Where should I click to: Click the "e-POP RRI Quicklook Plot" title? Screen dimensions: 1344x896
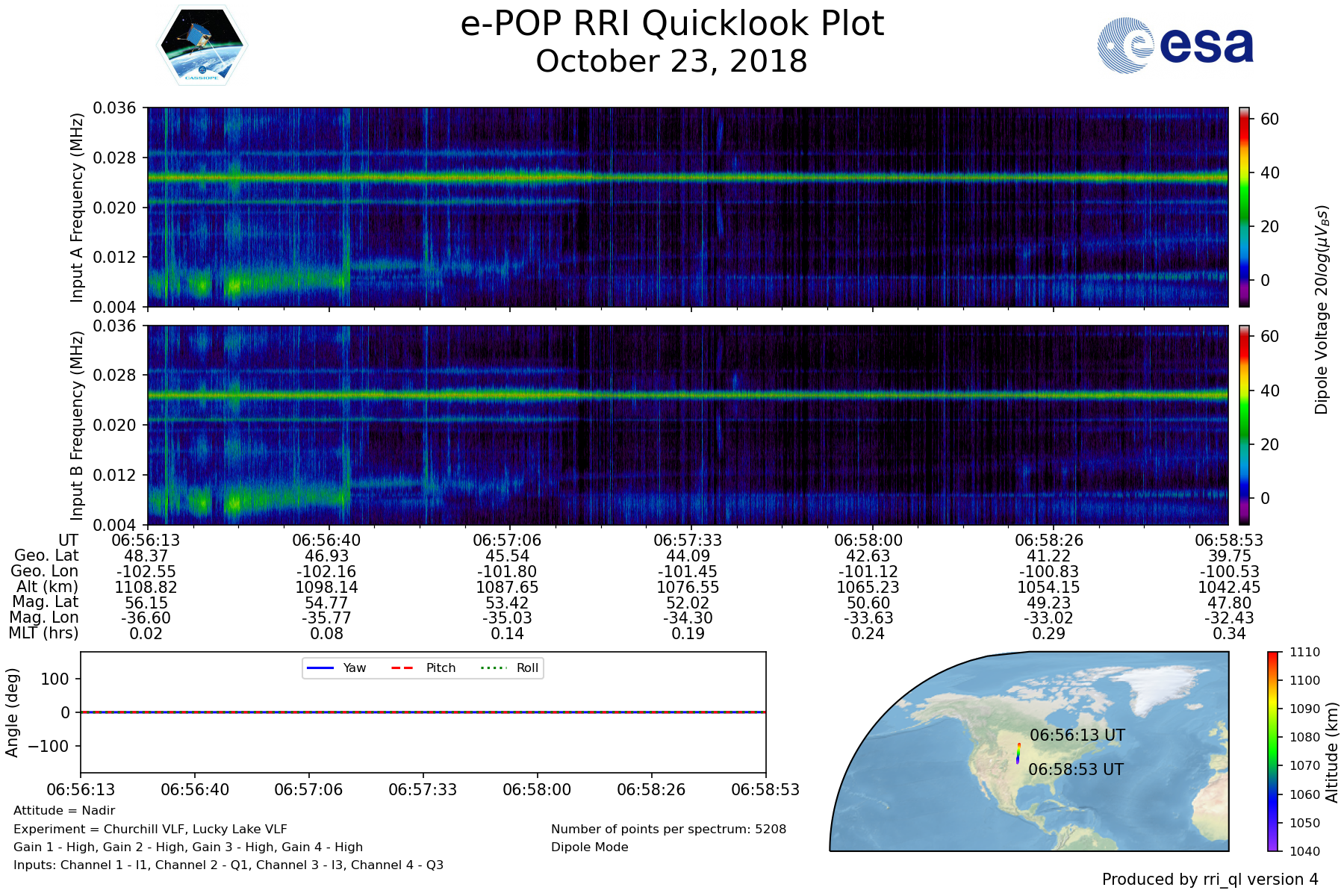pos(672,24)
